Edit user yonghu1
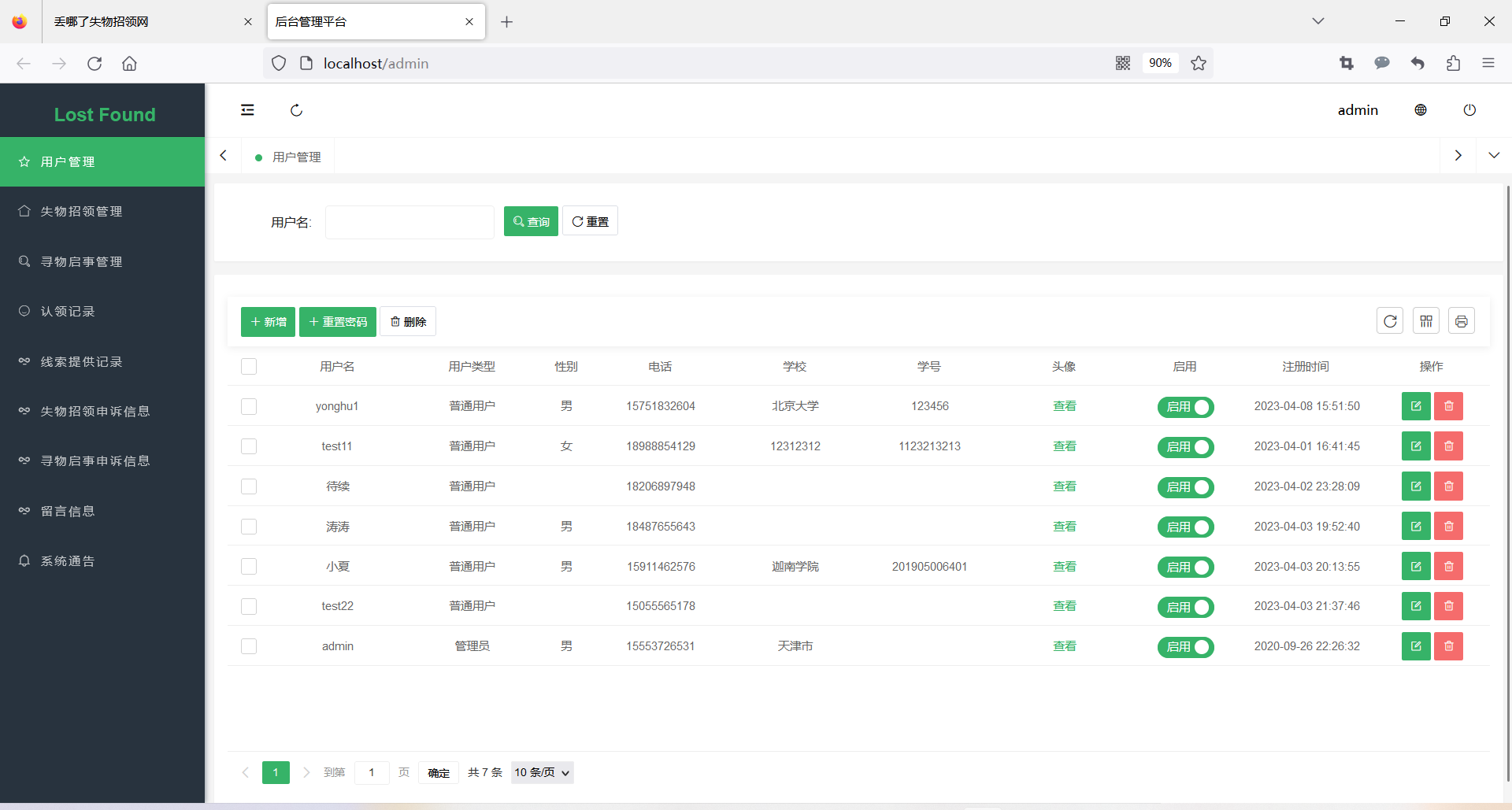Image resolution: width=1512 pixels, height=810 pixels. [1416, 406]
